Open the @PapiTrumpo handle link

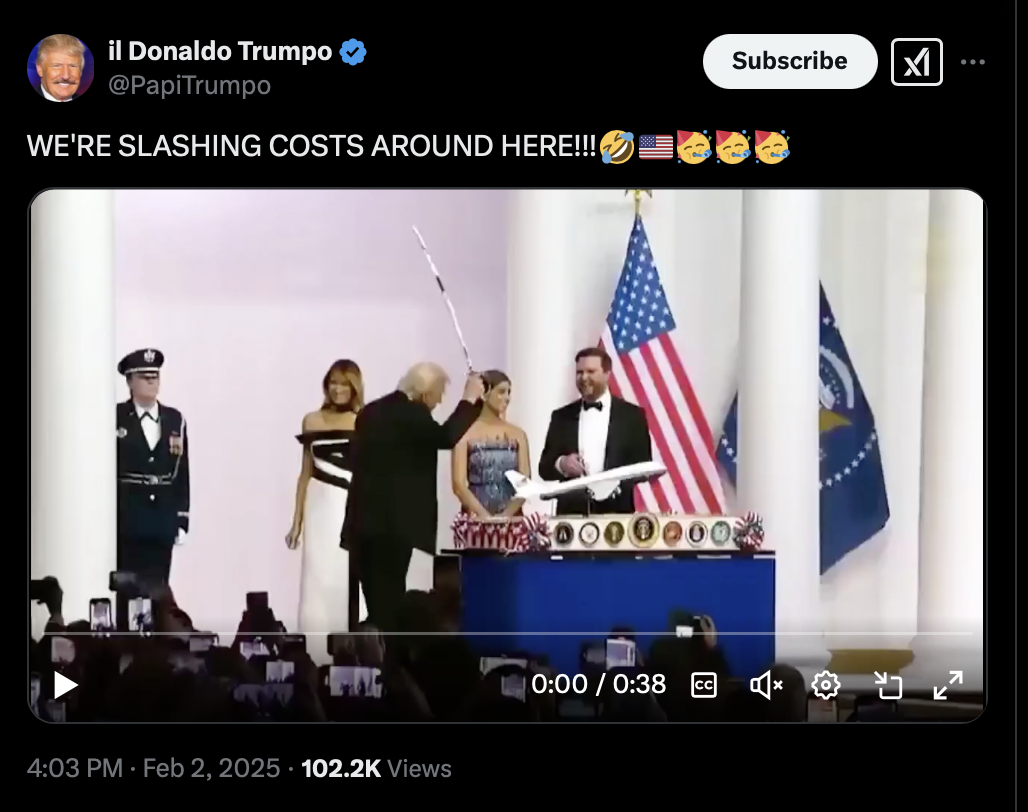coord(189,85)
